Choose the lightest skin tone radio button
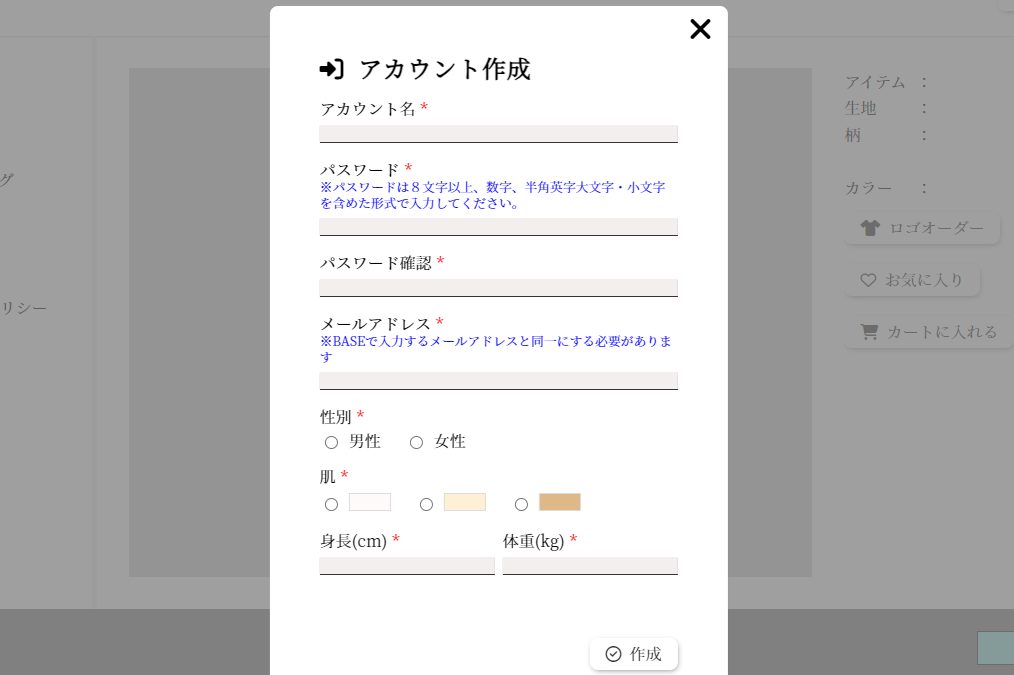1014x675 pixels. tap(331, 504)
